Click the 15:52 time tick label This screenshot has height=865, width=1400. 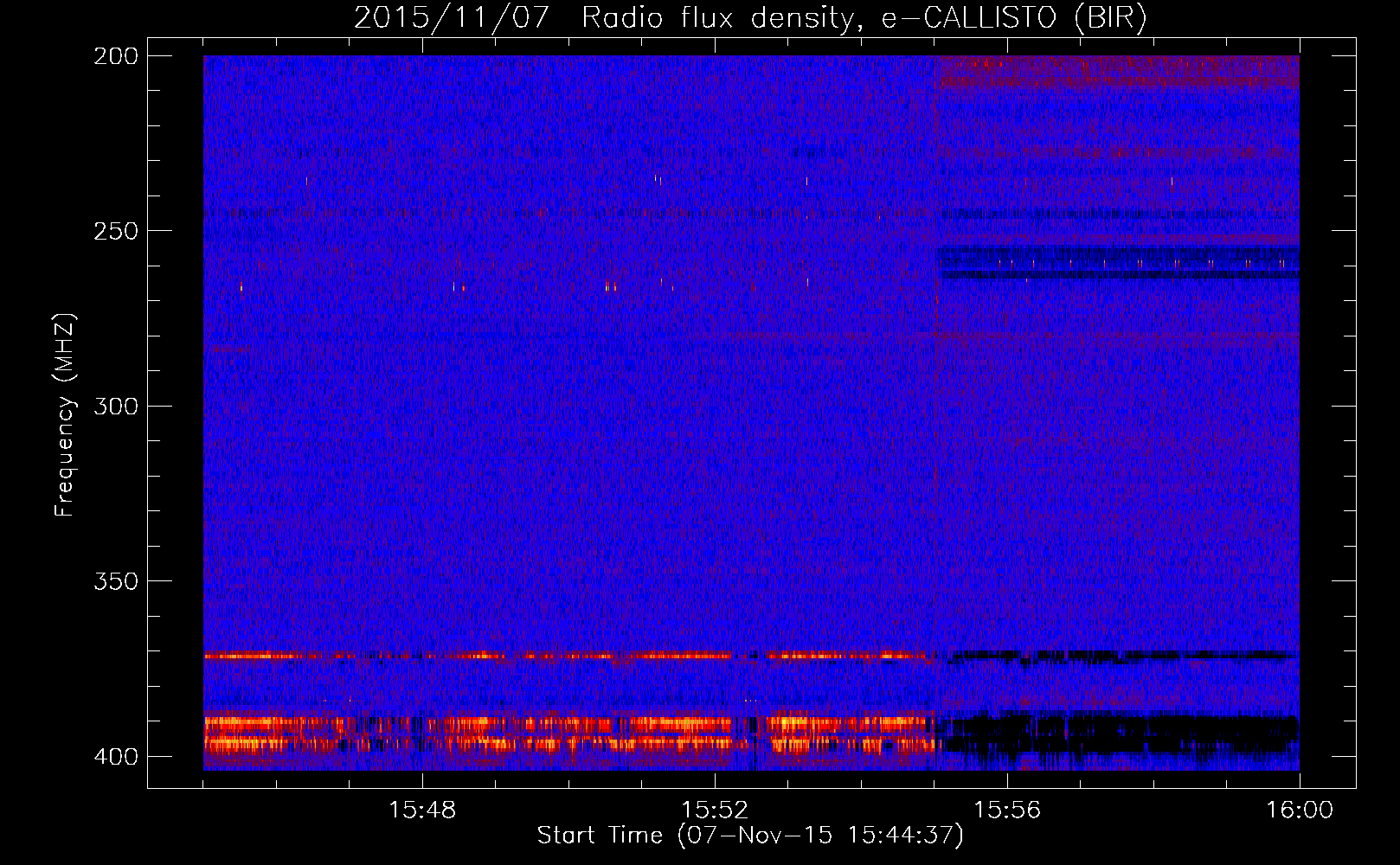[715, 811]
